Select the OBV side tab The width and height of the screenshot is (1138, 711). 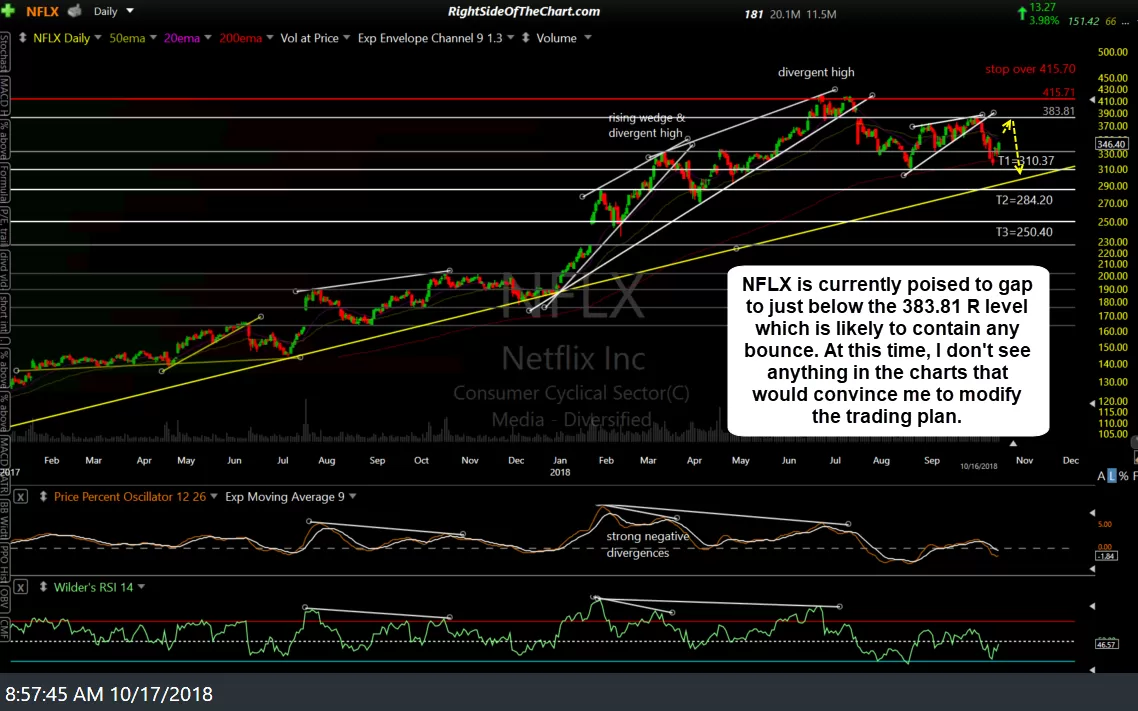coord(4,598)
